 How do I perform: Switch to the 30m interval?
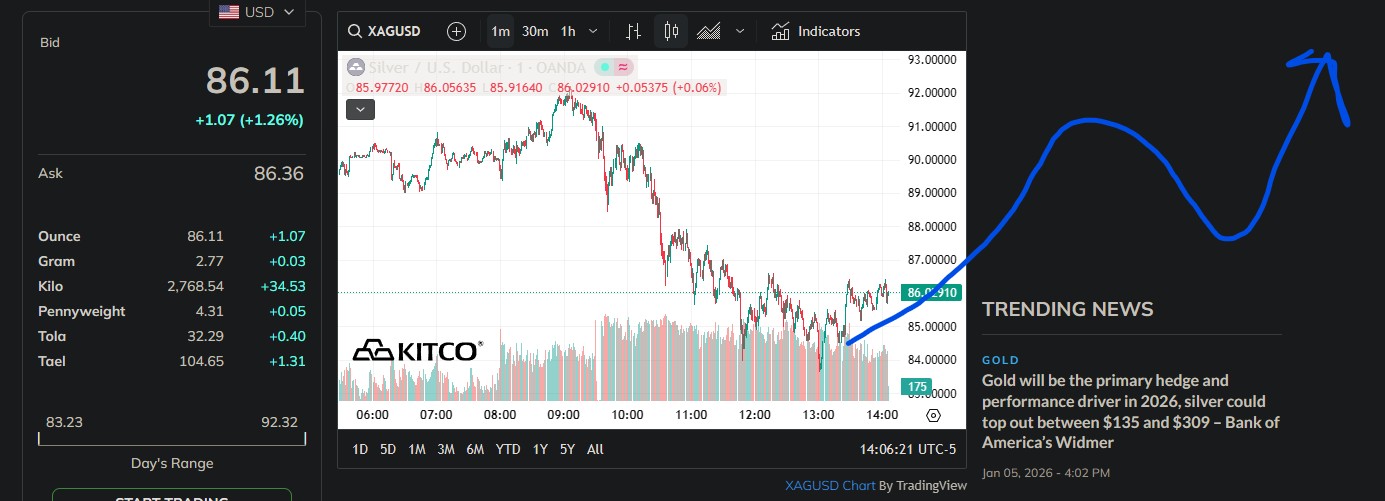535,31
